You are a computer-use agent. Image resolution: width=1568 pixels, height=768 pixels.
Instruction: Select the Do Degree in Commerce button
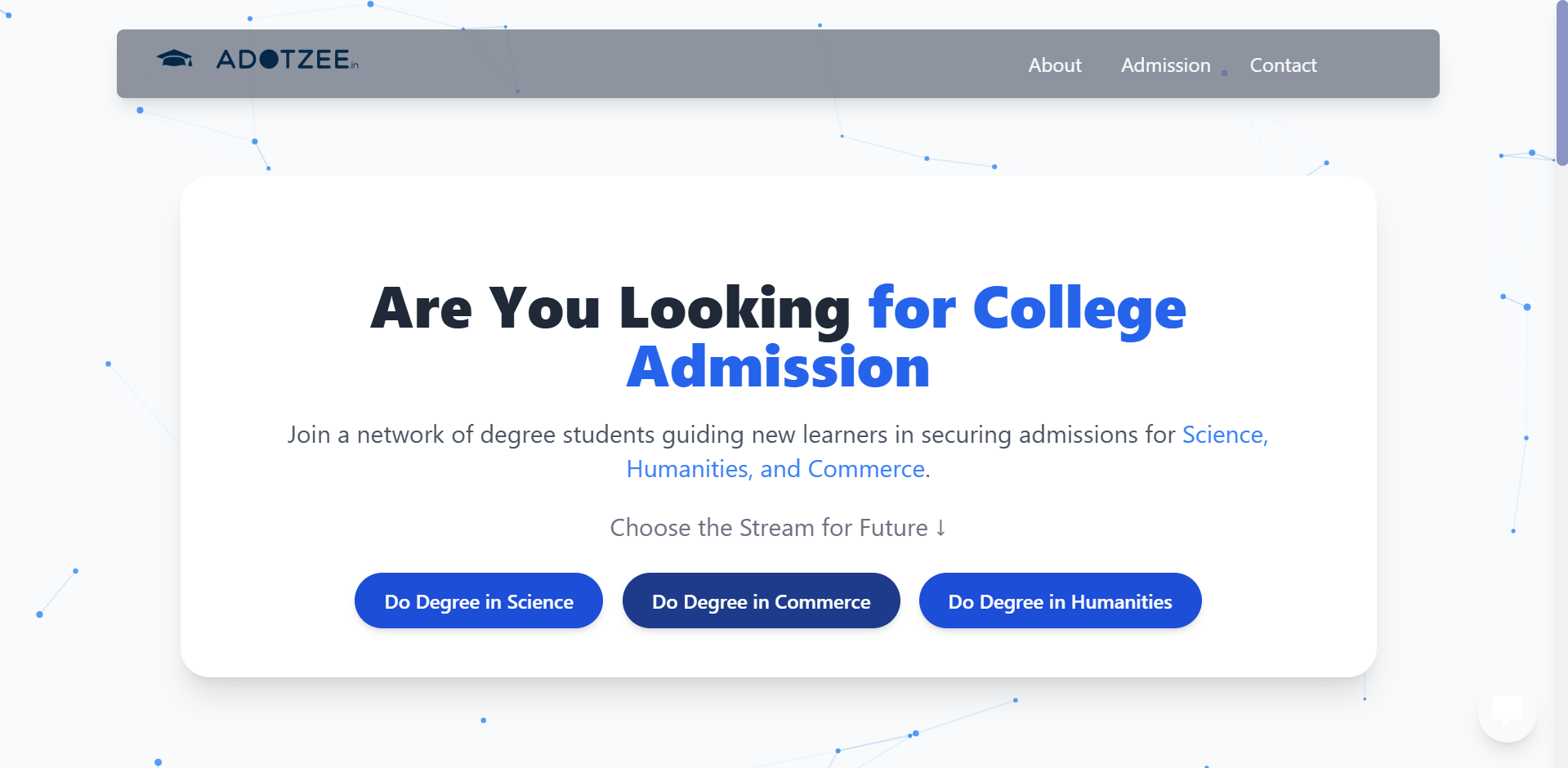[761, 601]
